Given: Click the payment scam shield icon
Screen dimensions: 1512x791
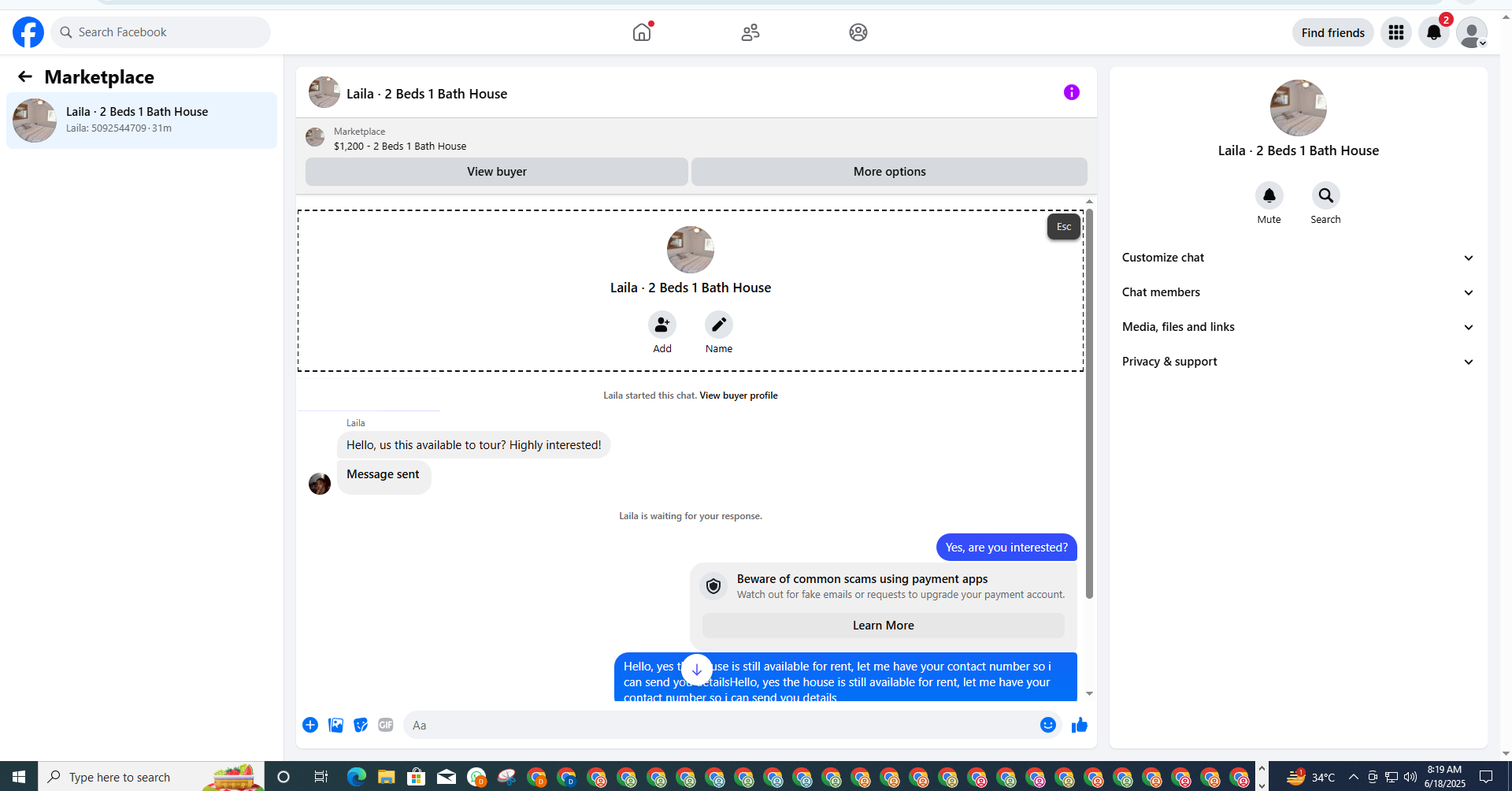Looking at the screenshot, I should point(713,586).
